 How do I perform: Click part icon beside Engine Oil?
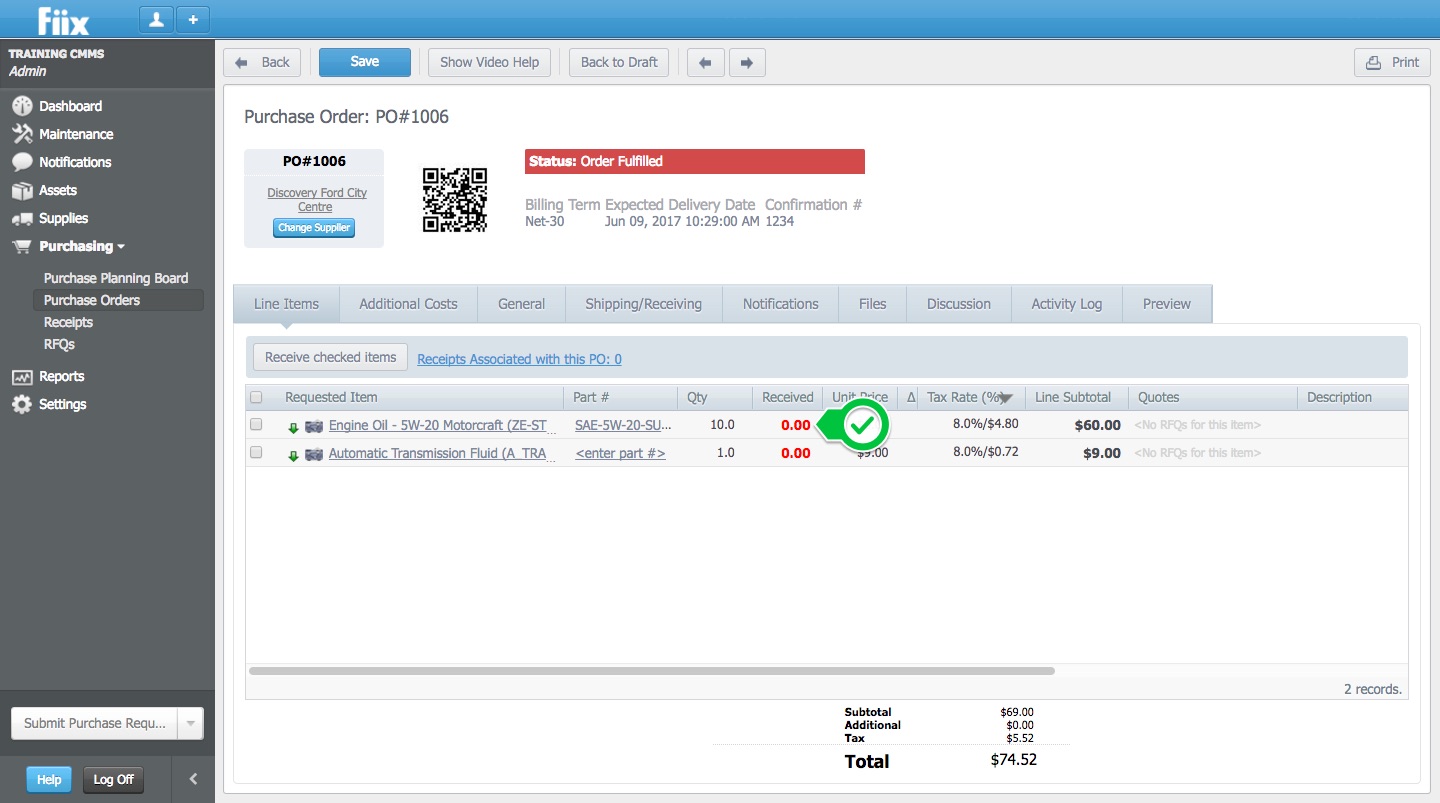pos(314,426)
